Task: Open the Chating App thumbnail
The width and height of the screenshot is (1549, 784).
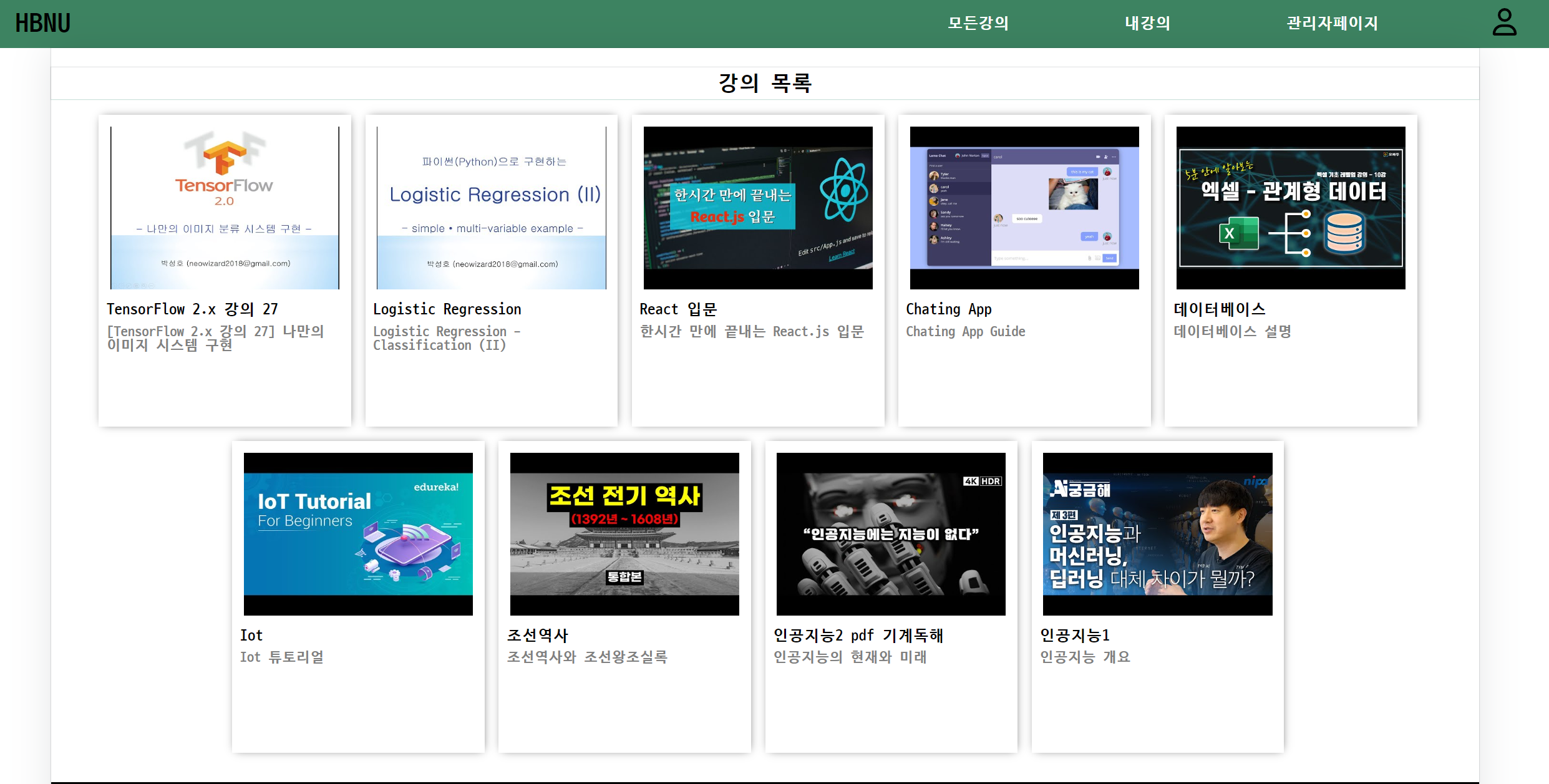Action: point(1024,208)
